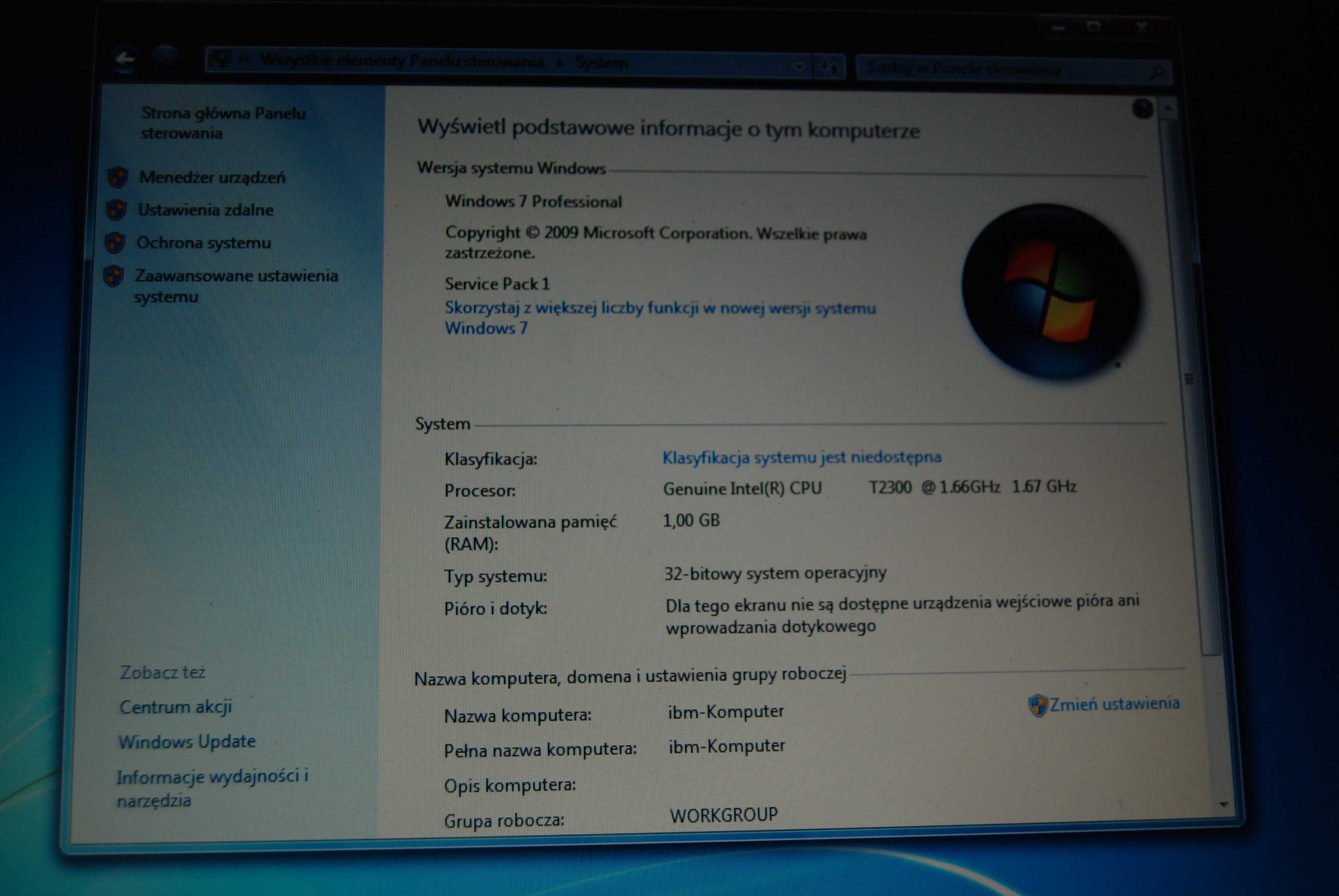Viewport: 1339px width, 896px height.
Task: Click Zmień ustawienia link
Action: [1115, 704]
